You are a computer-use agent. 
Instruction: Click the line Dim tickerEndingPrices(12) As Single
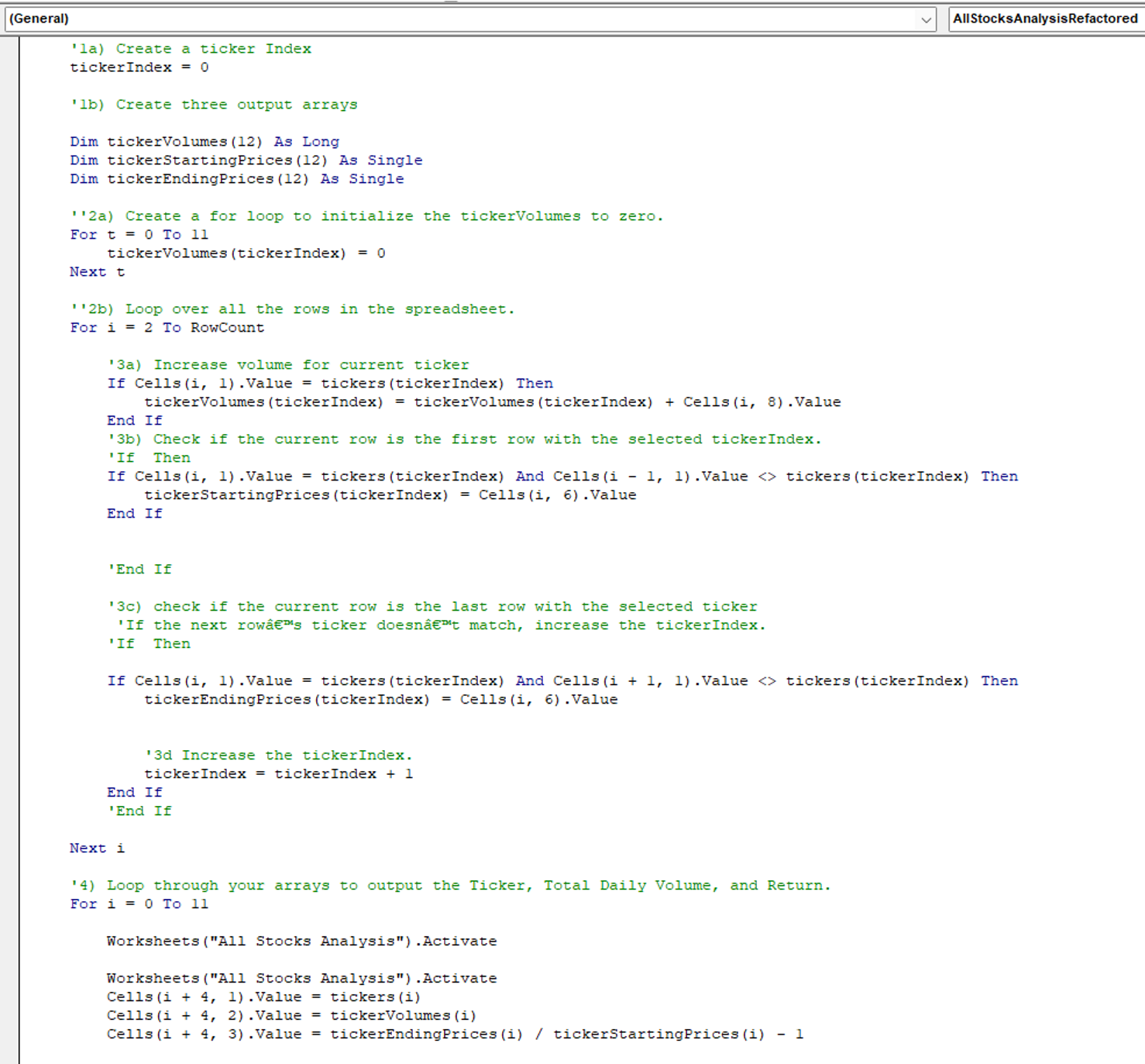(237, 179)
